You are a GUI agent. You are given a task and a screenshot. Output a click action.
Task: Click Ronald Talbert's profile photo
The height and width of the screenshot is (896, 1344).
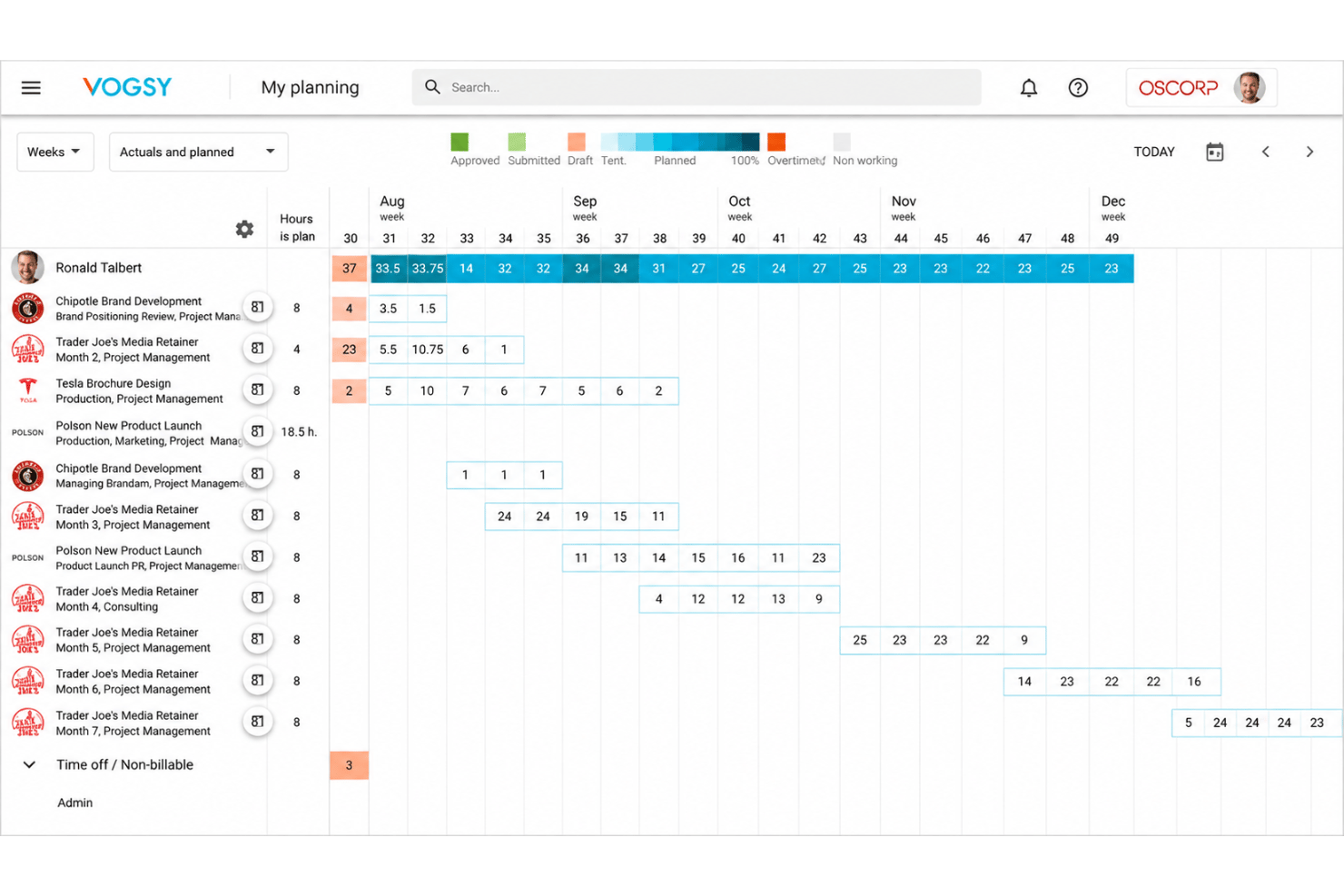point(27,268)
